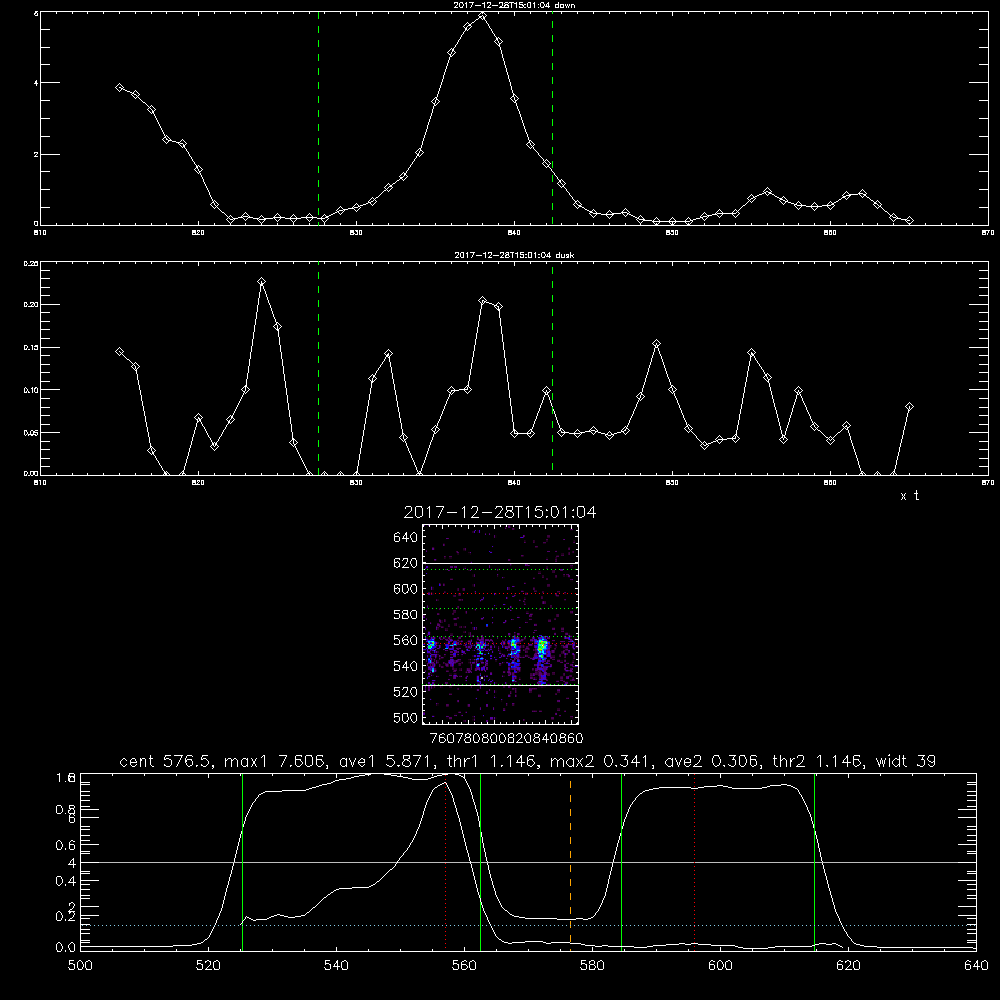Click the solid green line near 585 in bottom plot
The height and width of the screenshot is (1000, 1000).
click(x=621, y=861)
